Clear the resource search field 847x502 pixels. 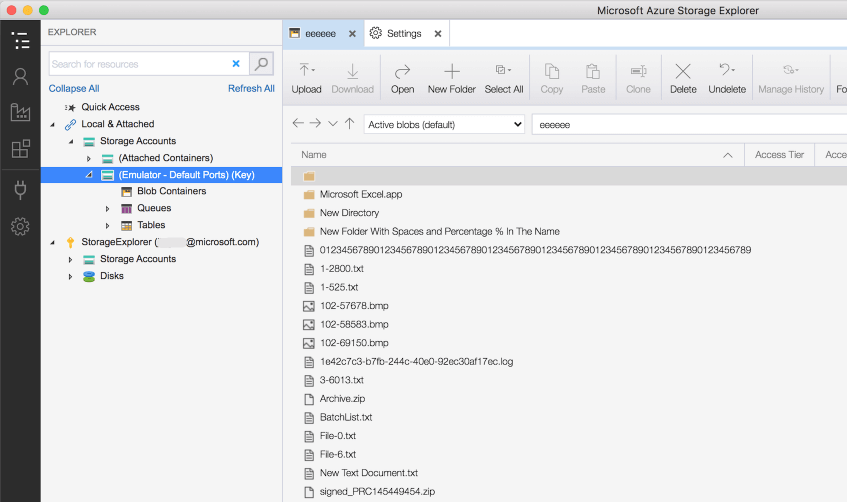[x=236, y=64]
